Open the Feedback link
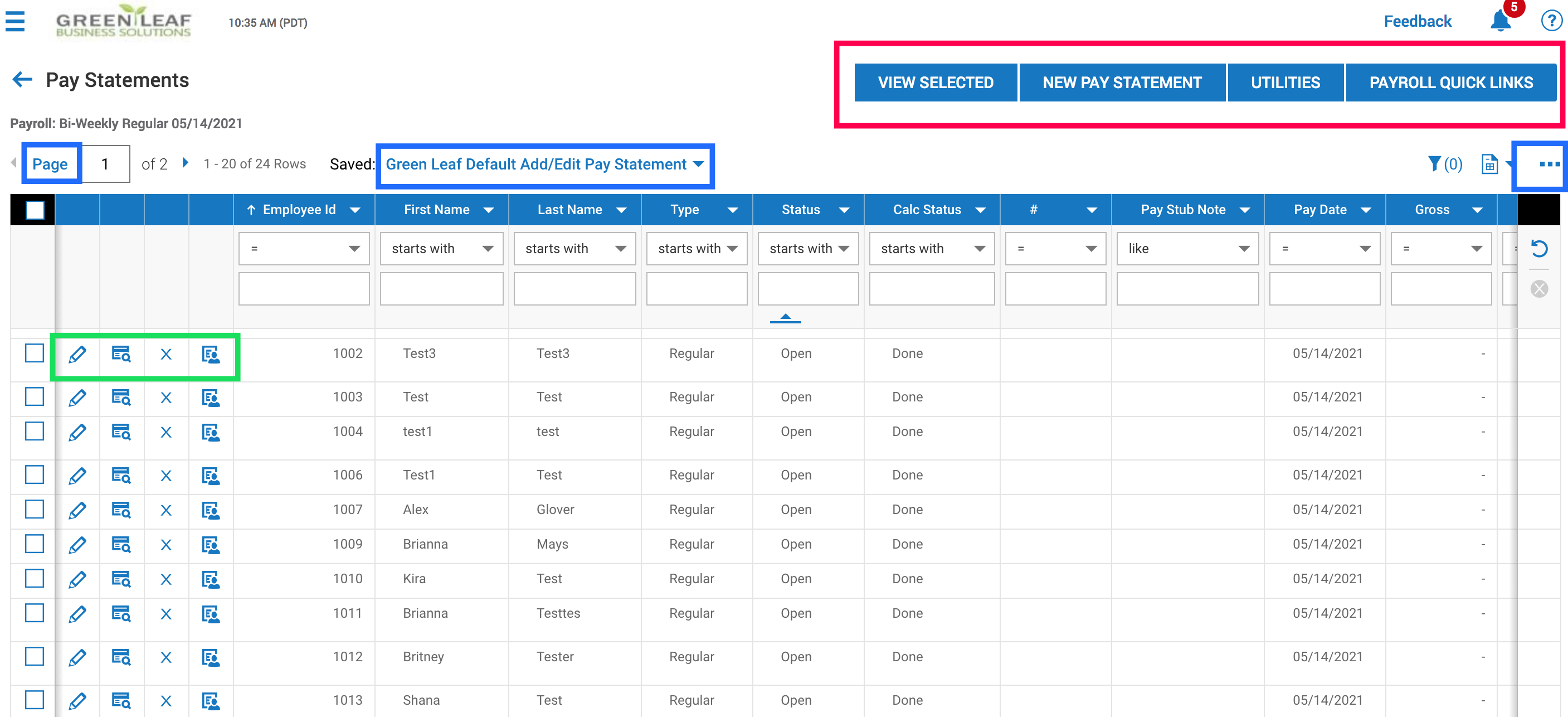 [x=1417, y=22]
